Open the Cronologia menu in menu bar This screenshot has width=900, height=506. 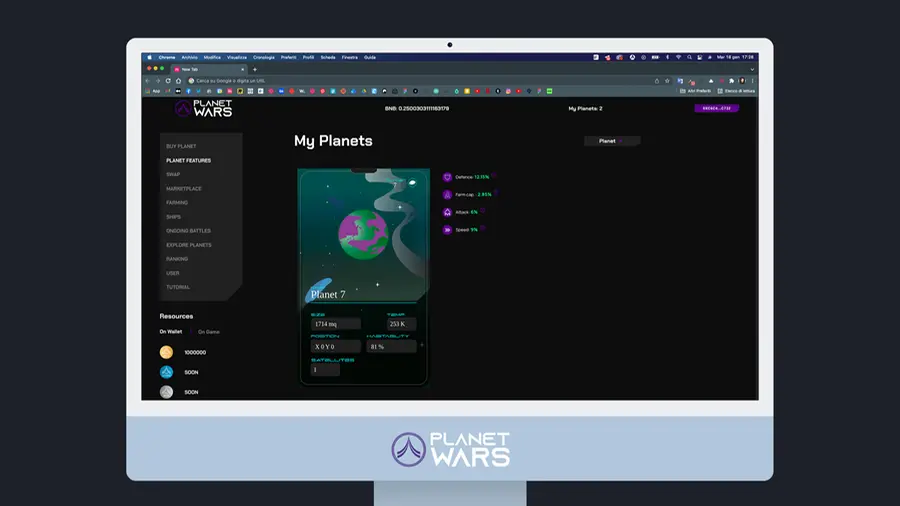263,57
